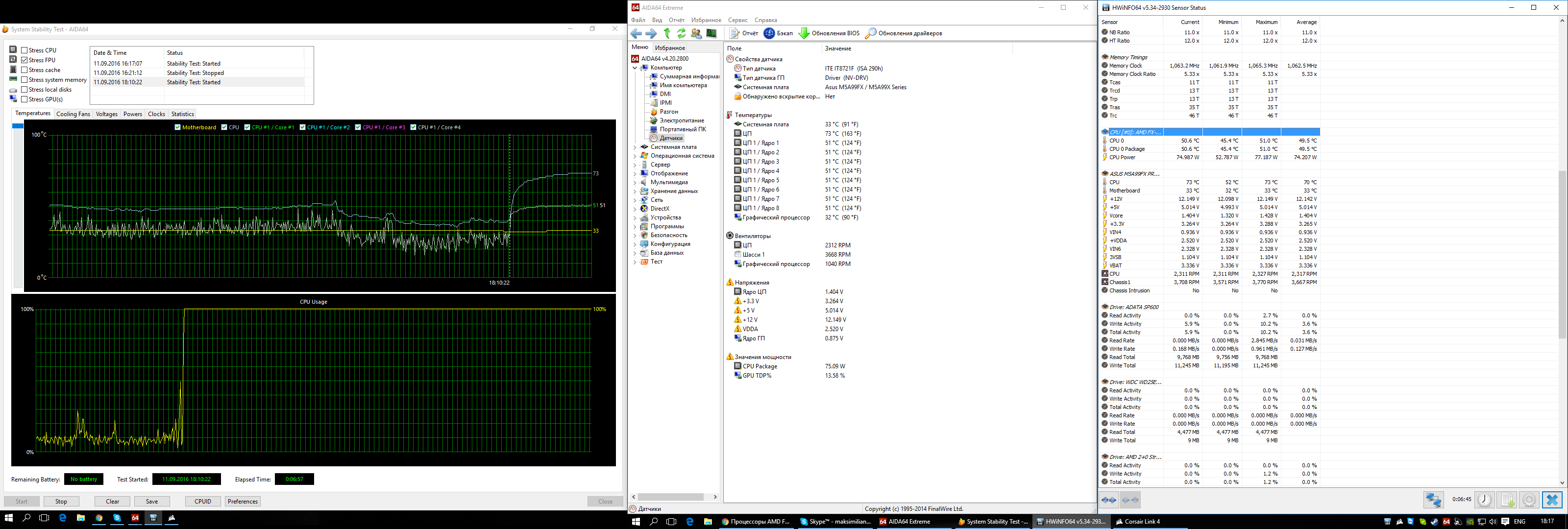Screen dimensions: 1568x529
Task: Expand the Хранение данных tree node
Action: (x=635, y=191)
